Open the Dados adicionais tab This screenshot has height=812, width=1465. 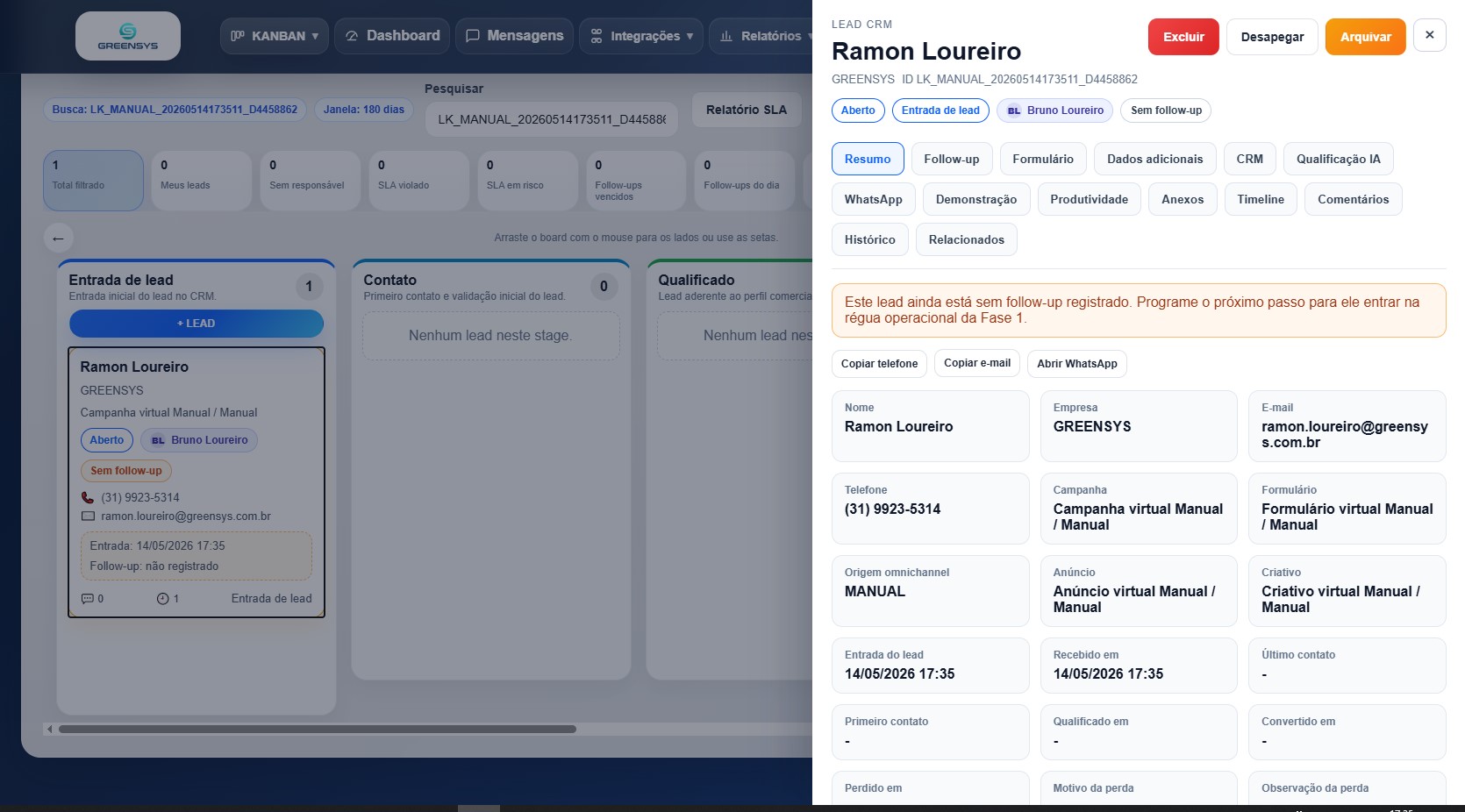(x=1155, y=159)
